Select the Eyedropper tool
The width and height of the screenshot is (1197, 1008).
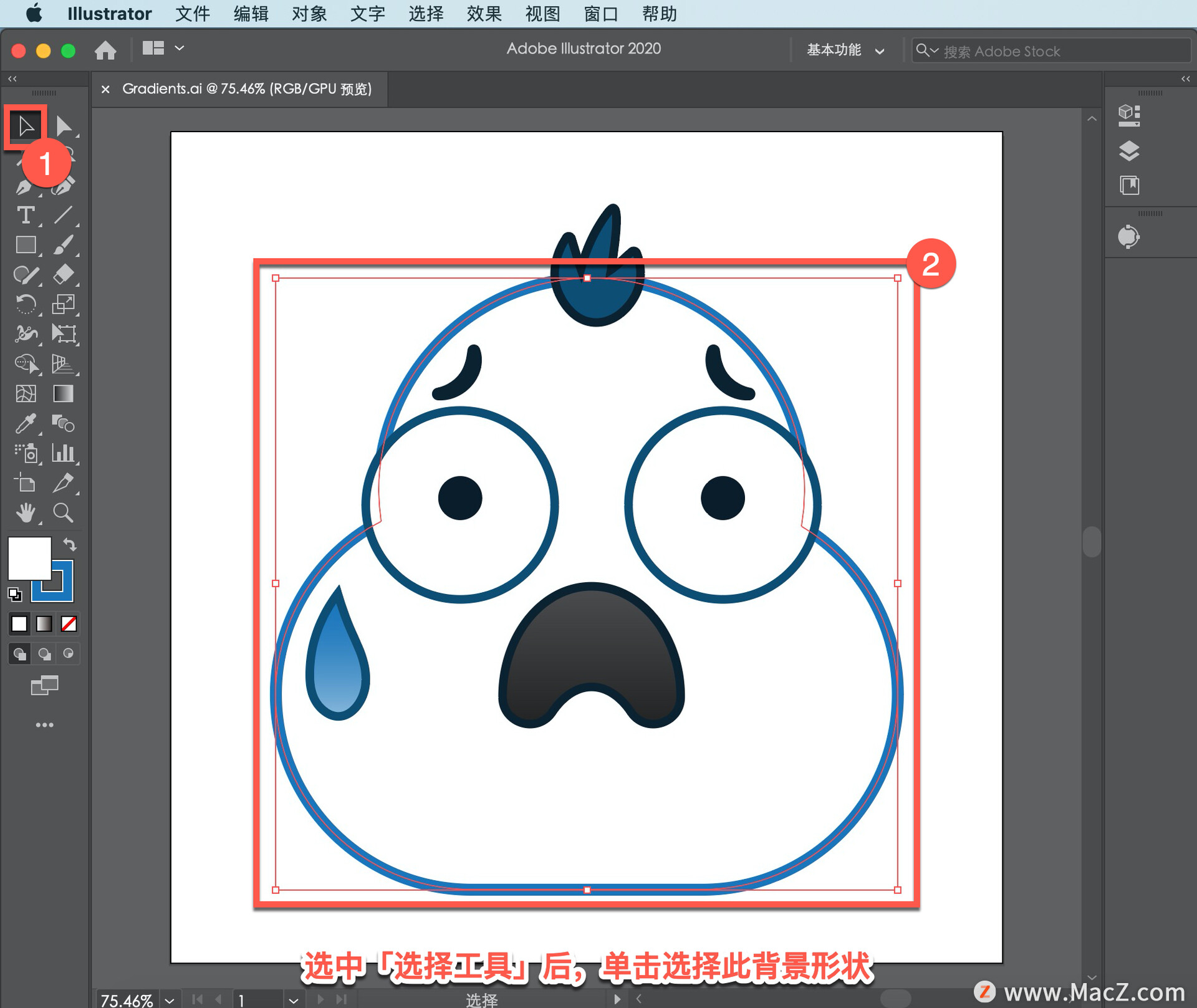coord(26,424)
